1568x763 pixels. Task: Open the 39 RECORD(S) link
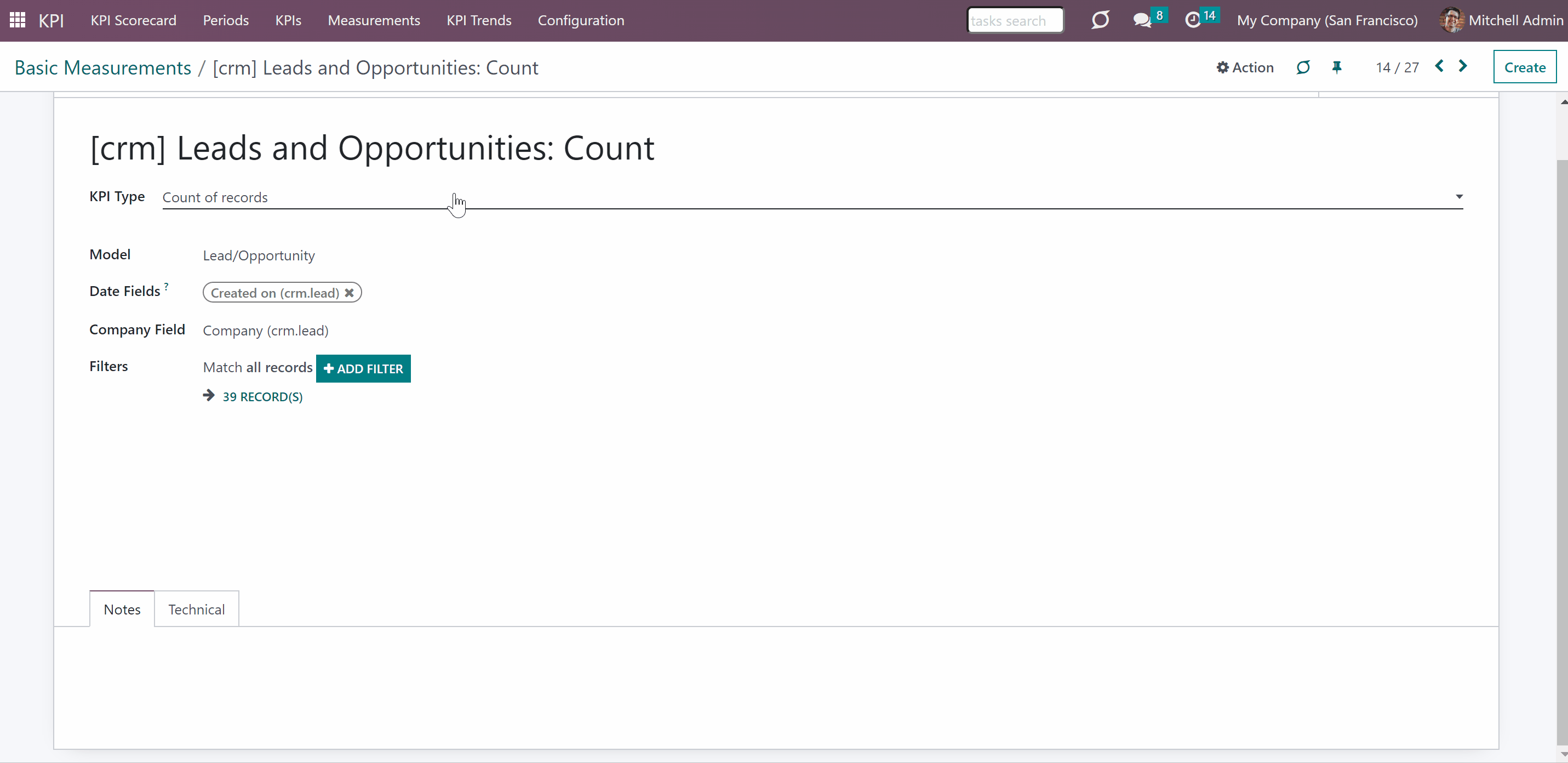262,396
